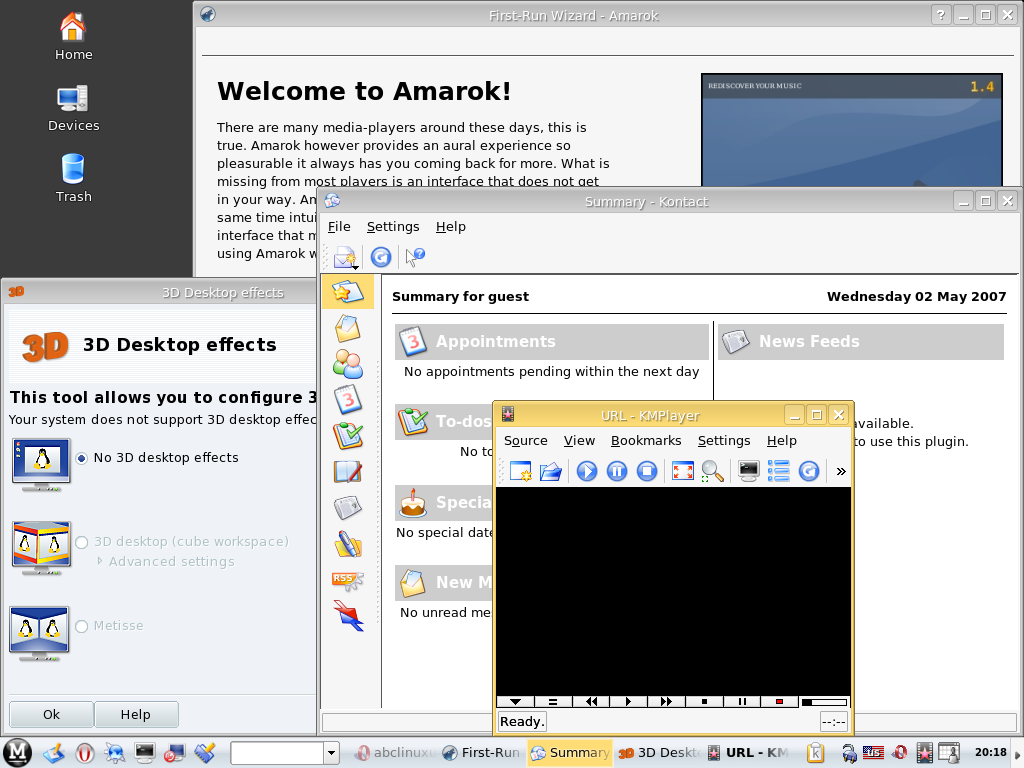This screenshot has width=1024, height=768.
Task: Click KMPlayer bottom stop square control
Action: (x=704, y=702)
